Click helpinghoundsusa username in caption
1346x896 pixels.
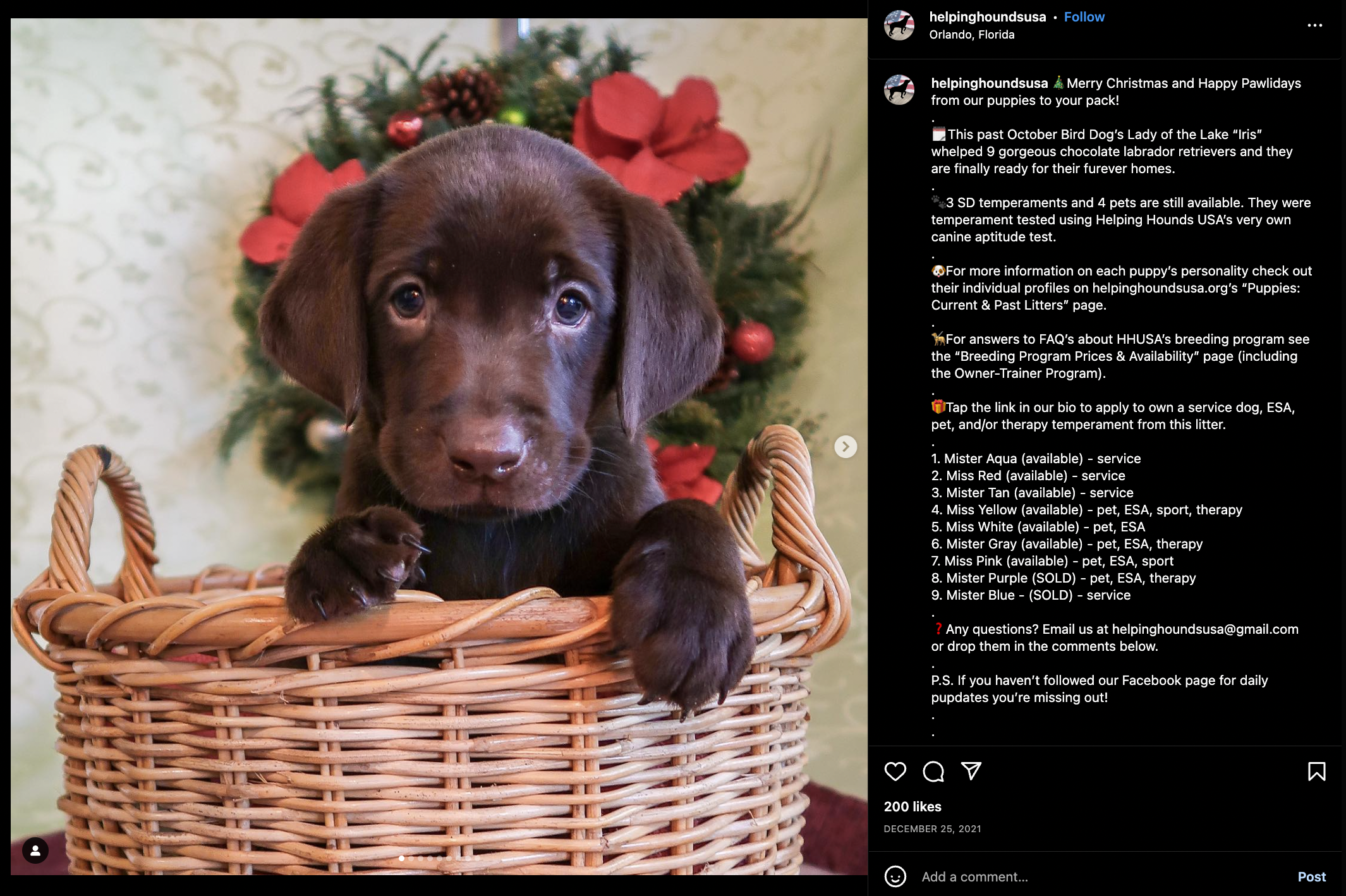(990, 83)
